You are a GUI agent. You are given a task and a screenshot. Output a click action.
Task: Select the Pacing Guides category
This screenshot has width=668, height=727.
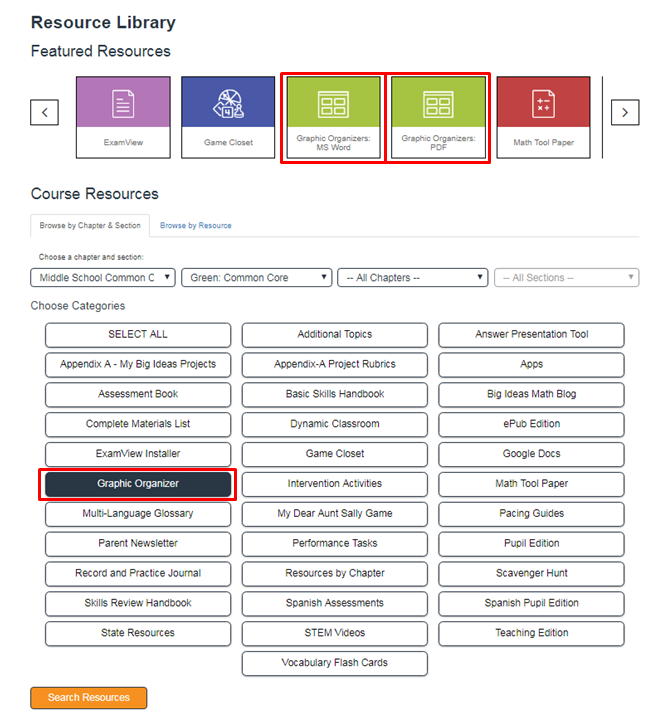531,514
